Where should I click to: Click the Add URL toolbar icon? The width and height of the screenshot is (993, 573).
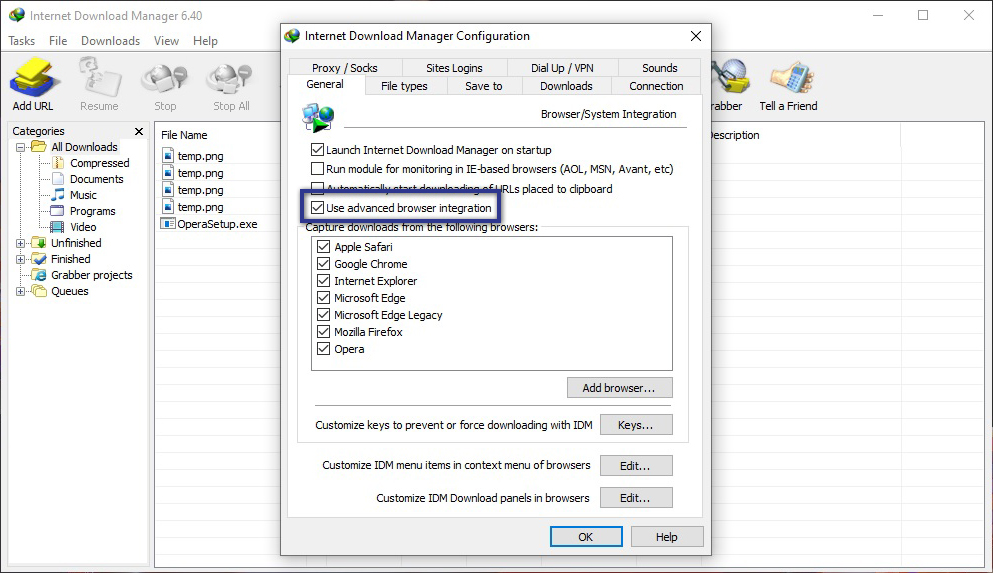click(x=34, y=77)
